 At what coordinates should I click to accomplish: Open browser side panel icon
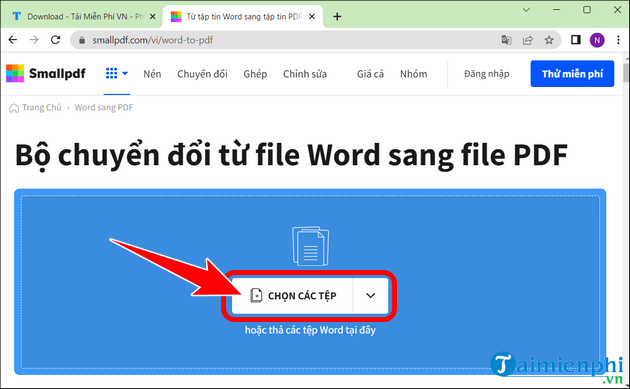click(x=576, y=40)
